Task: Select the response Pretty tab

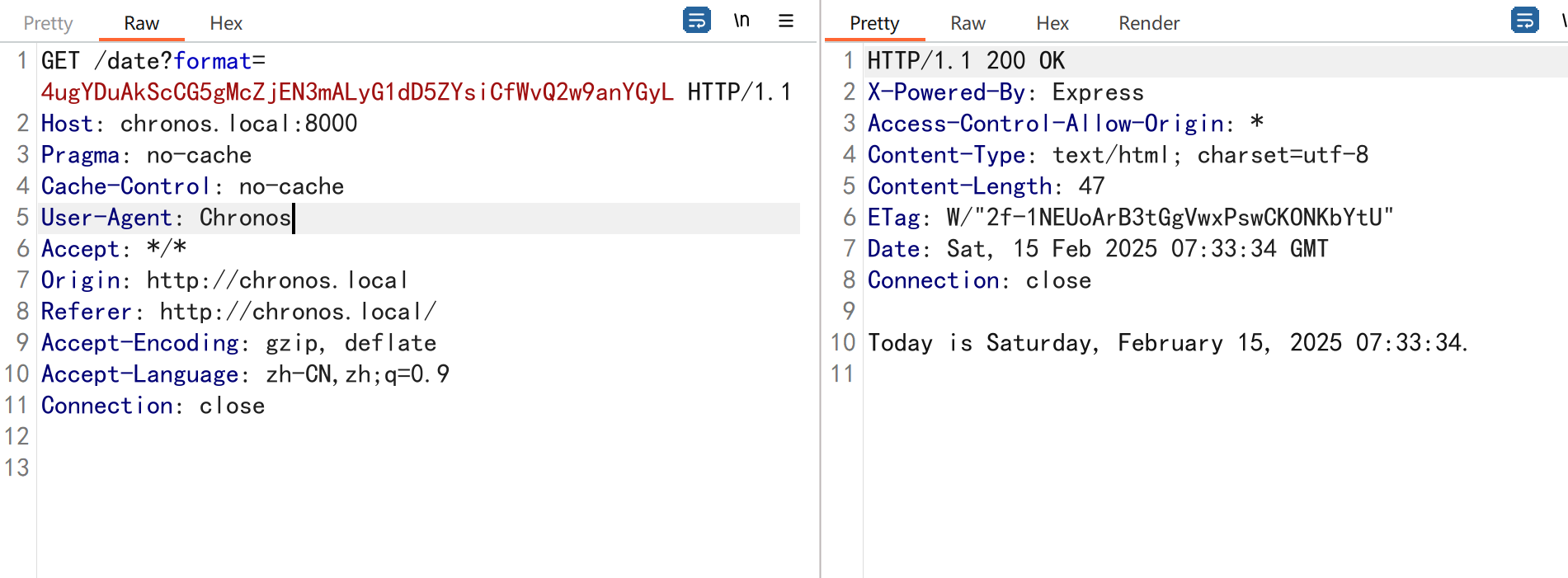Action: point(874,23)
